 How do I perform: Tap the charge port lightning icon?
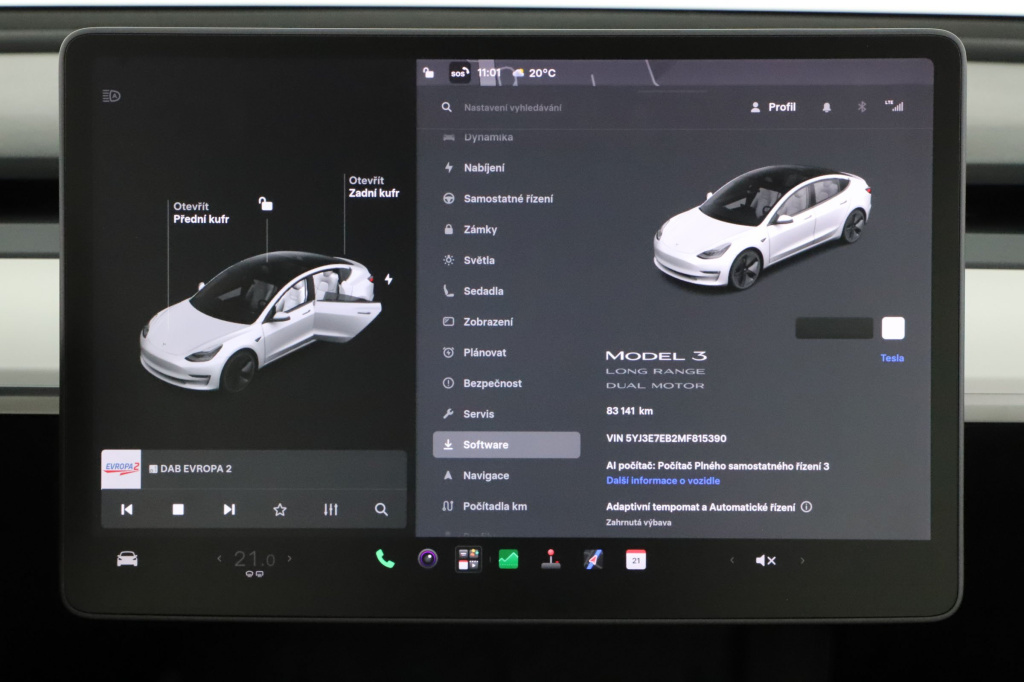click(389, 280)
